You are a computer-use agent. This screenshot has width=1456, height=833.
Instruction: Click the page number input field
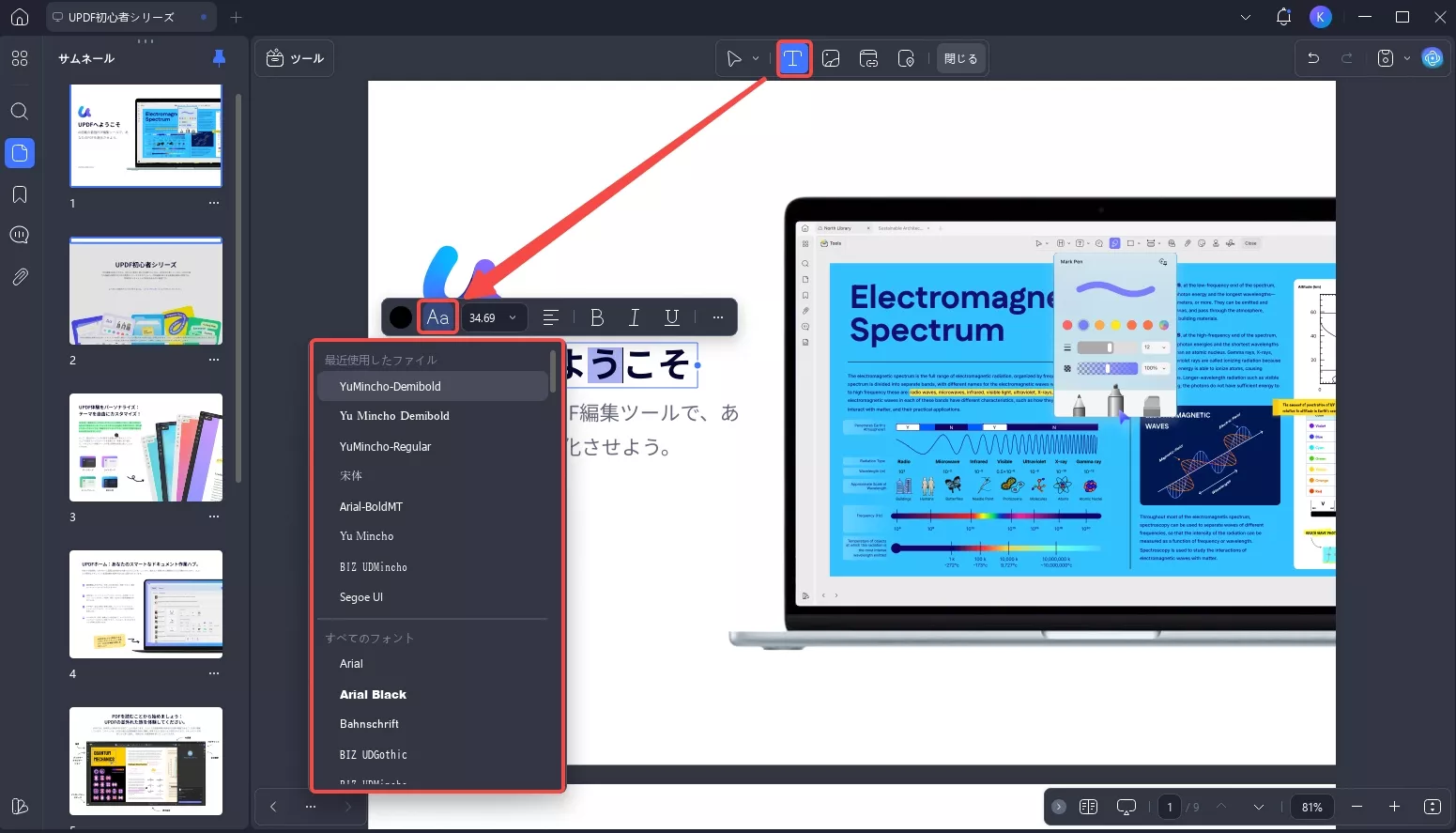tap(1170, 807)
